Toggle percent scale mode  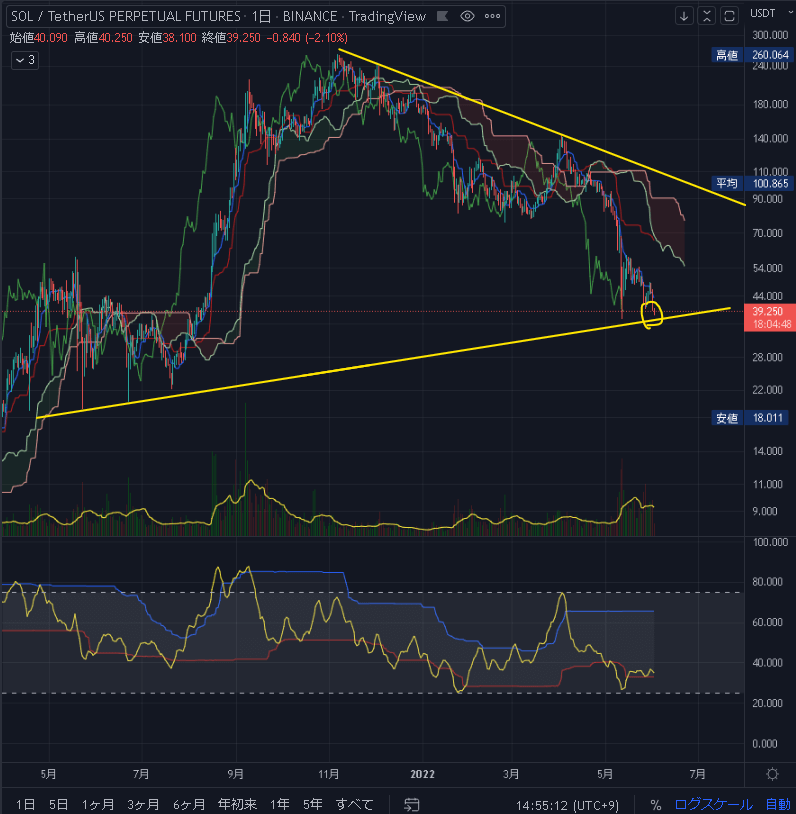pos(656,805)
